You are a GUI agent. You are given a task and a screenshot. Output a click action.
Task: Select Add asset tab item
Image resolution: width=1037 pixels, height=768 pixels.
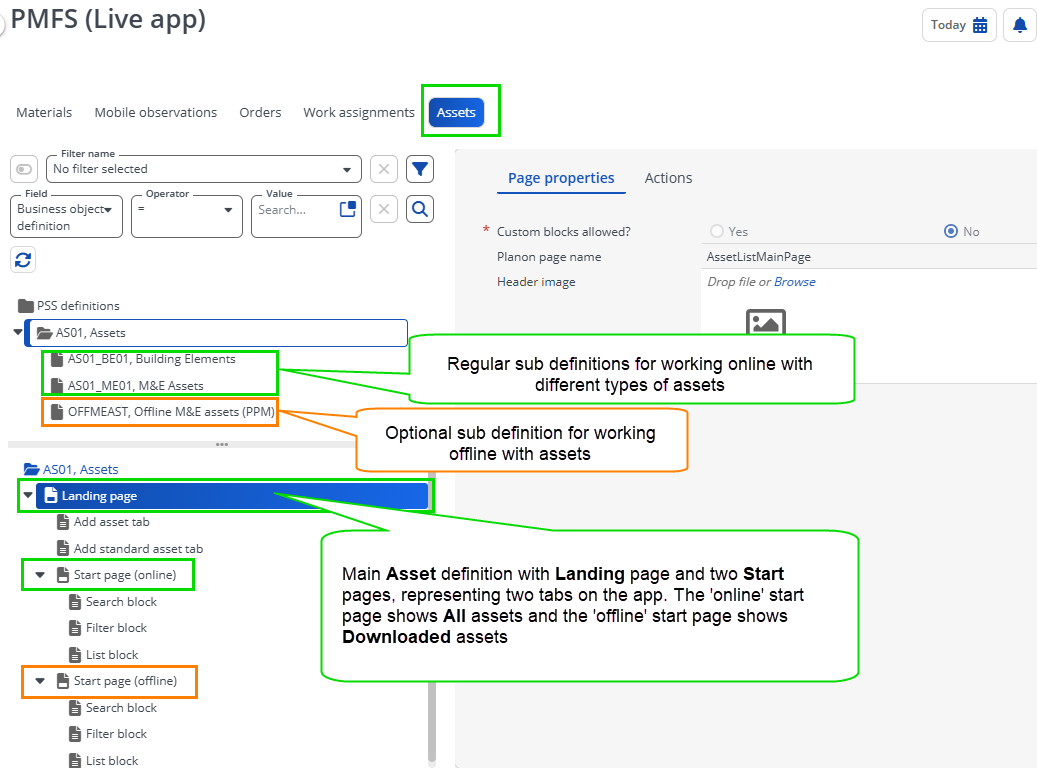pos(111,522)
